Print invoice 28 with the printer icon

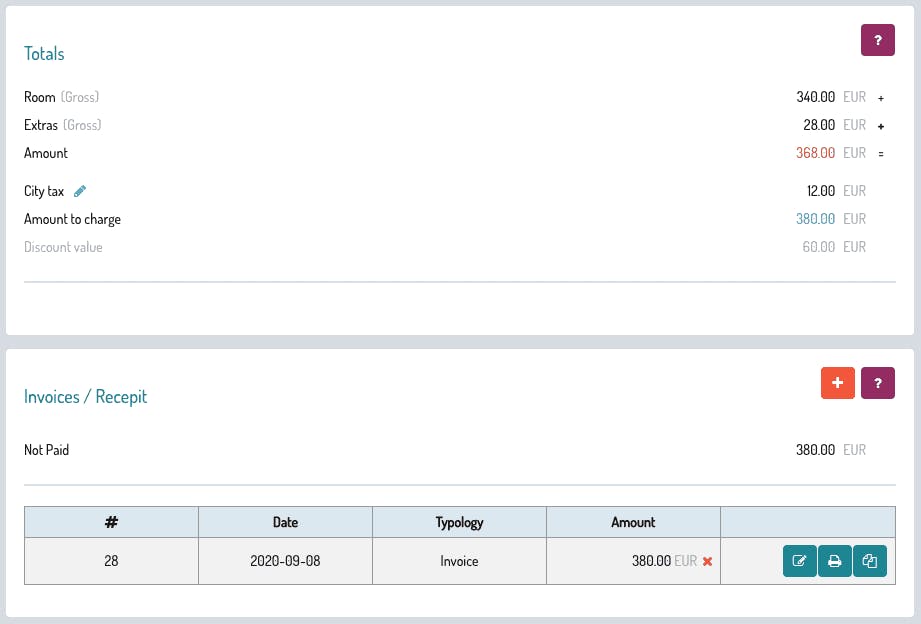835,561
